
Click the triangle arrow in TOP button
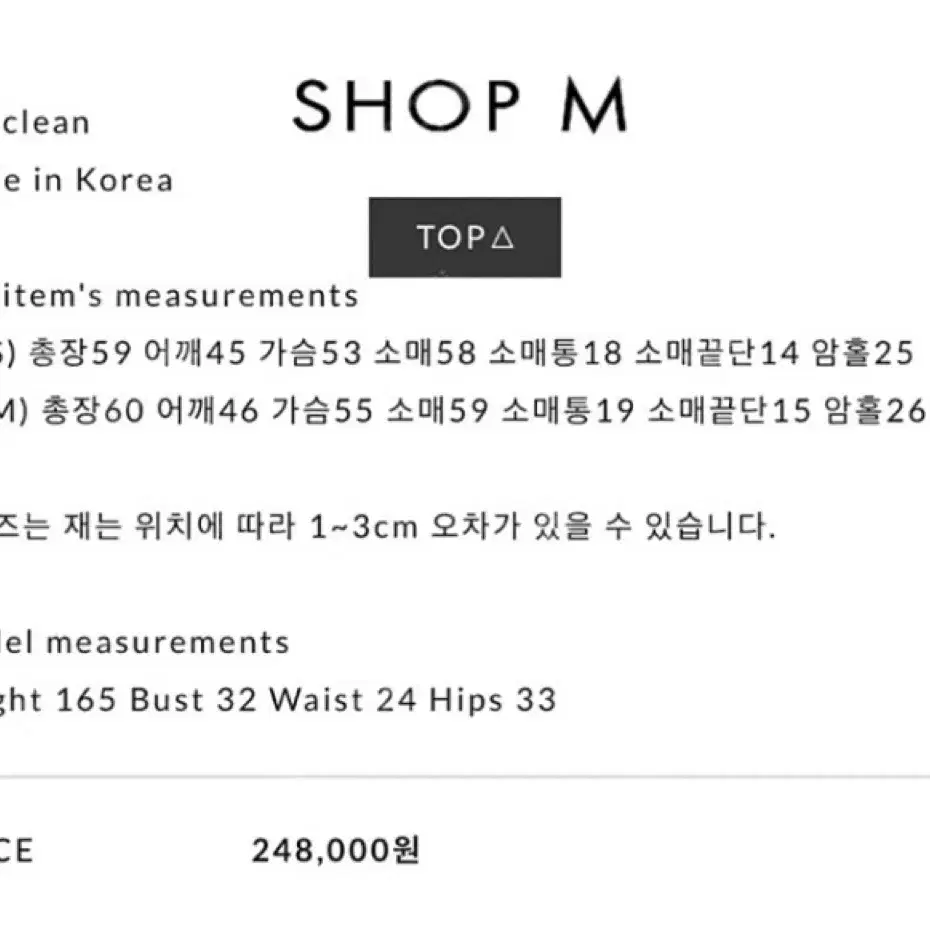pos(503,237)
